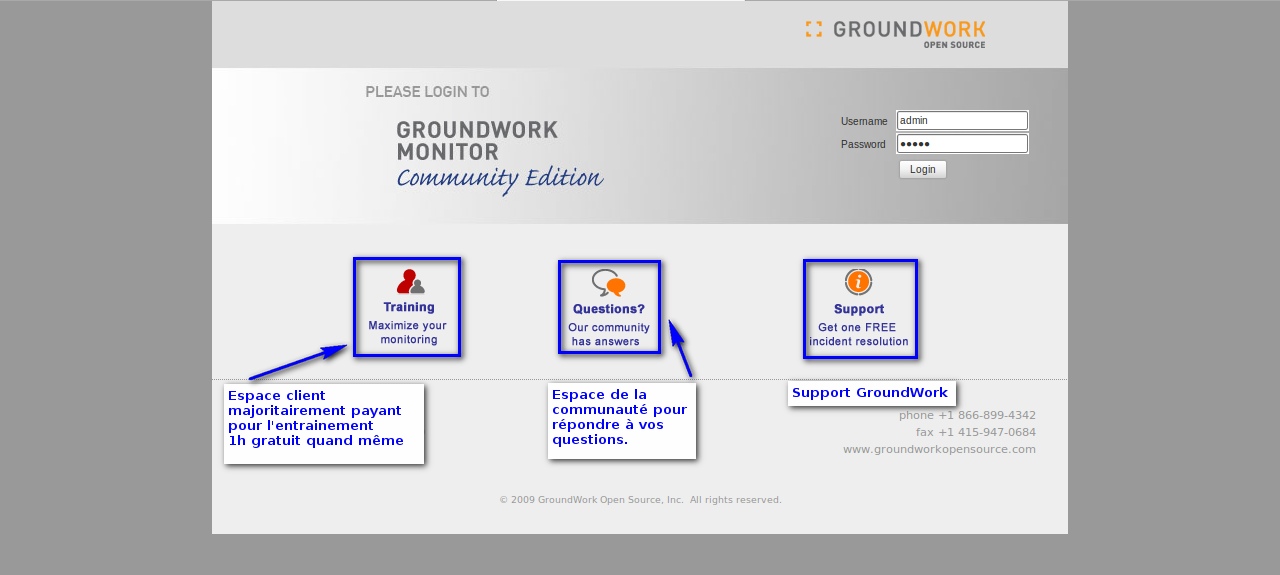Click the "Support GroundWork" annotation box
1280x575 pixels.
pyautogui.click(x=871, y=393)
